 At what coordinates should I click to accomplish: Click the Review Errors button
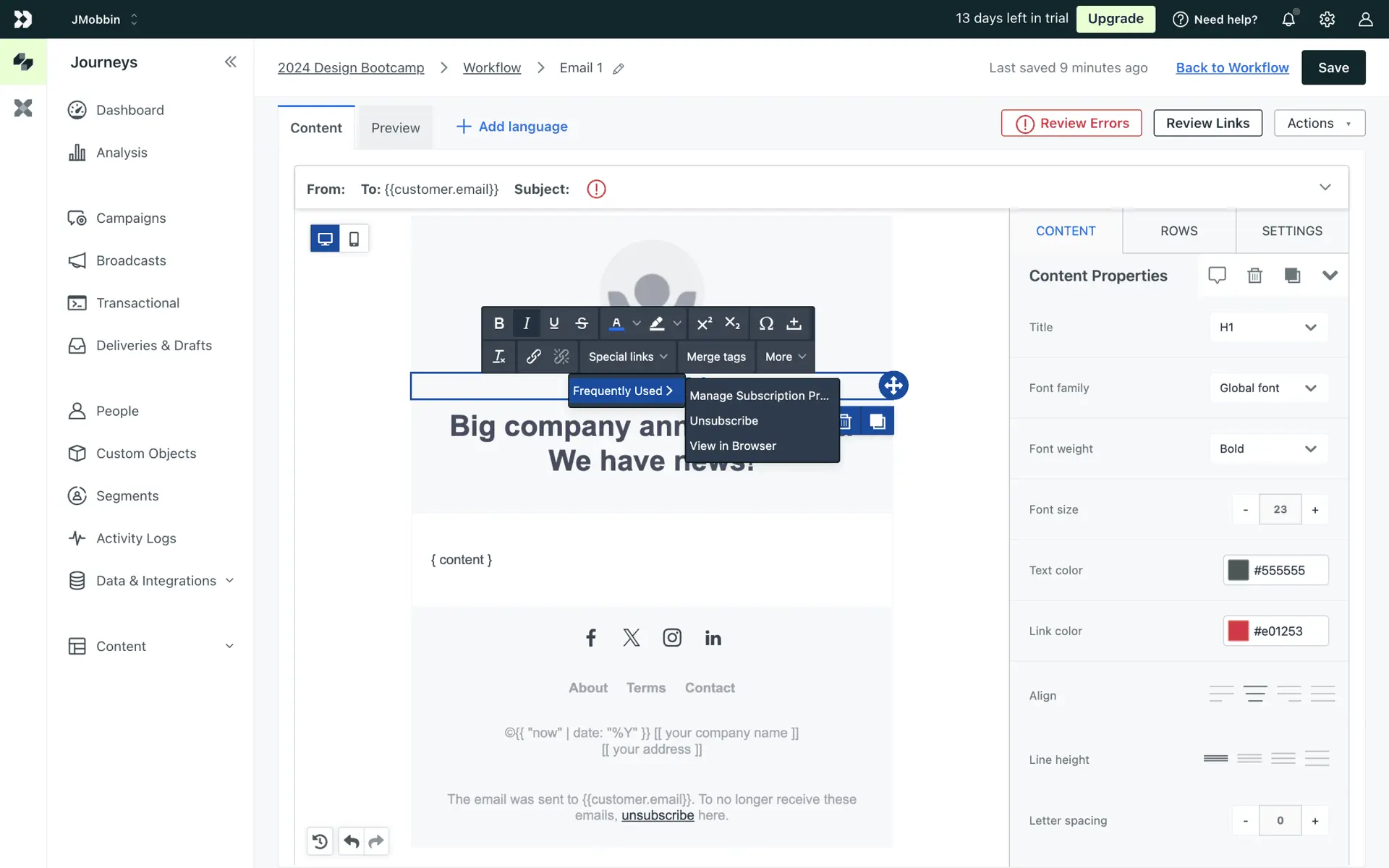pyautogui.click(x=1071, y=123)
